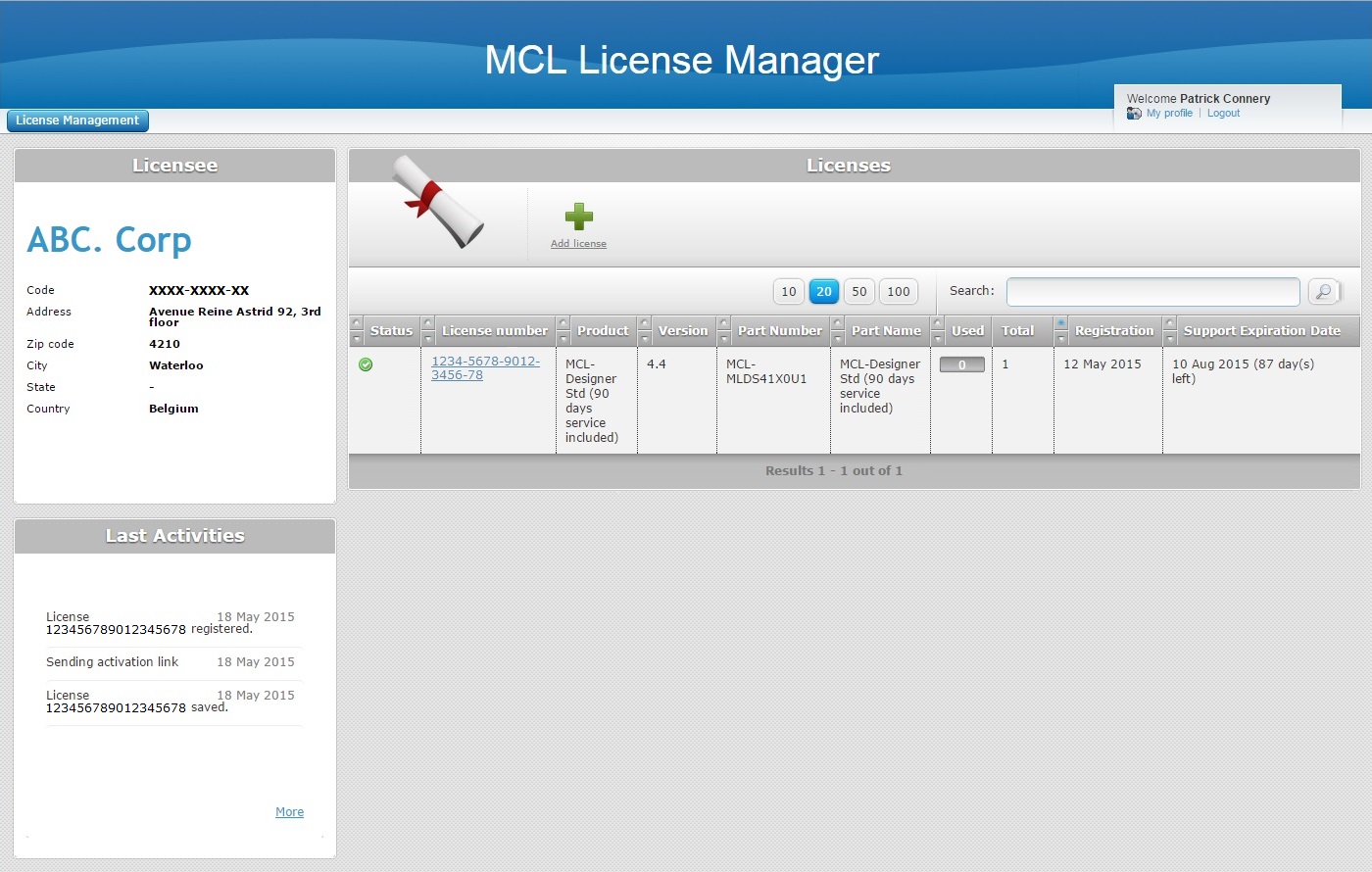Sort Part Name ascending with up arrow
1372x872 pixels.
(838, 323)
